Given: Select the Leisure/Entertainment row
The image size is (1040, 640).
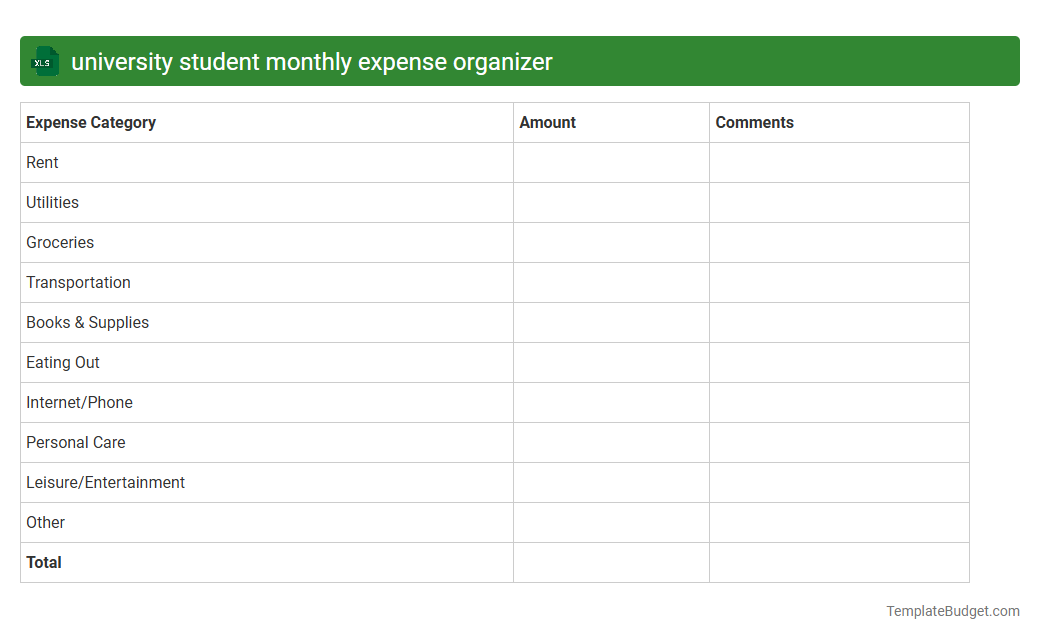Looking at the screenshot, I should pos(105,482).
